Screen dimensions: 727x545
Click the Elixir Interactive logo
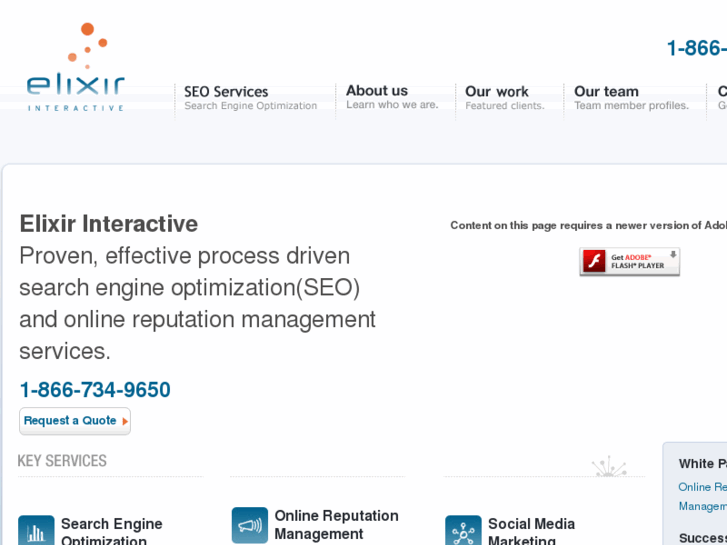point(76,67)
